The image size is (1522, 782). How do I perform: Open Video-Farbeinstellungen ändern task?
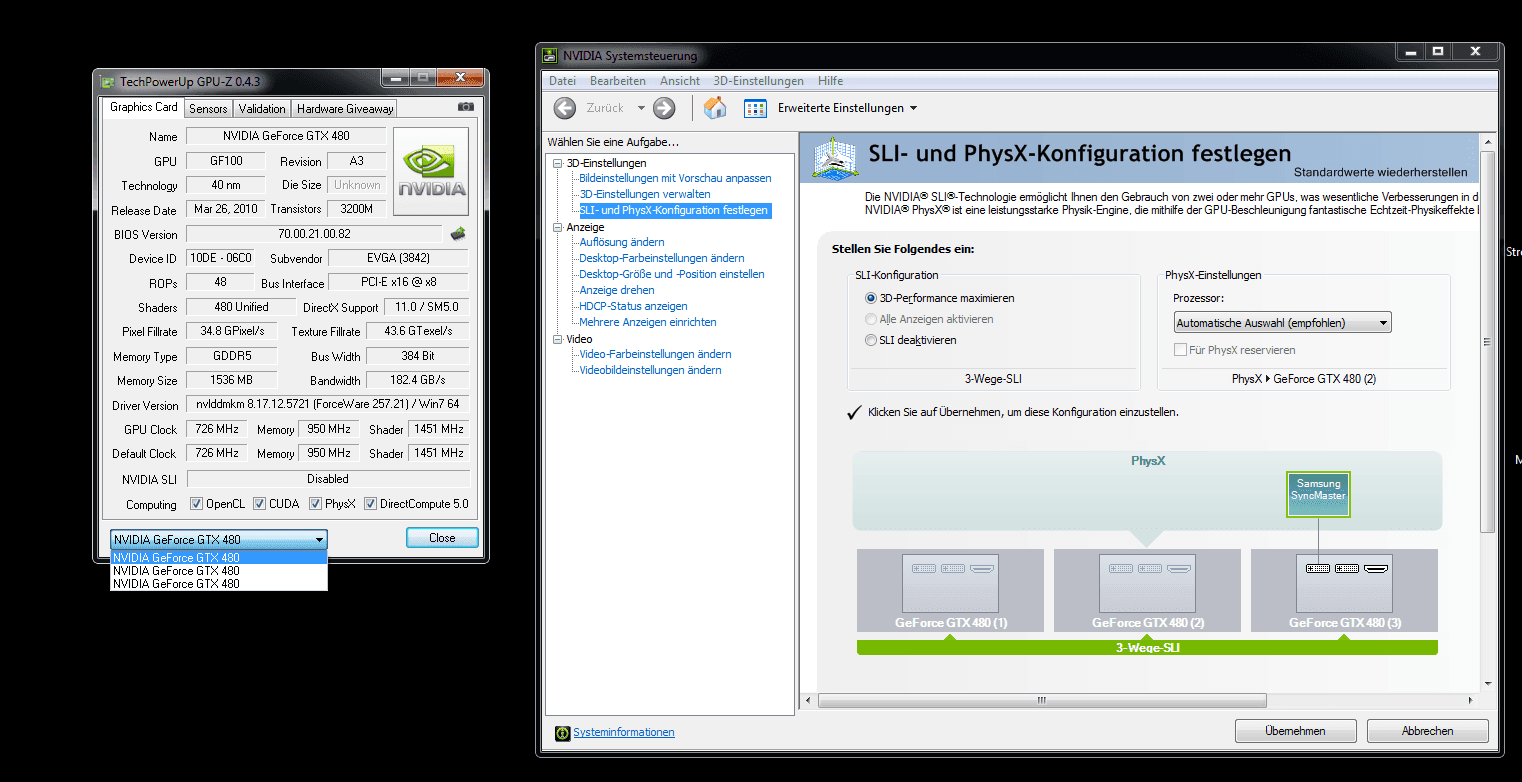655,354
